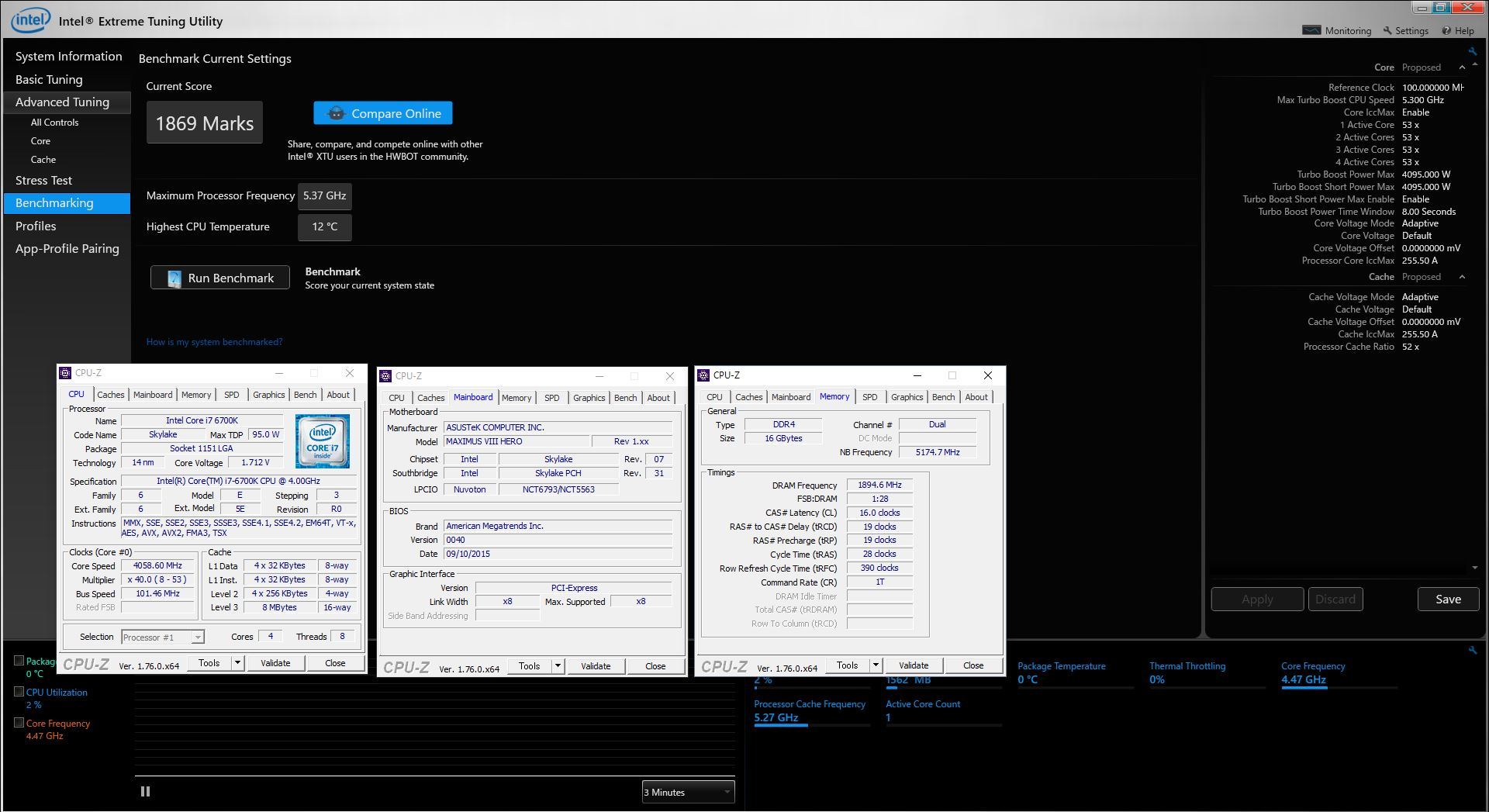Image resolution: width=1489 pixels, height=812 pixels.
Task: Switch to About tab in Memory CPU-Z window
Action: (976, 397)
